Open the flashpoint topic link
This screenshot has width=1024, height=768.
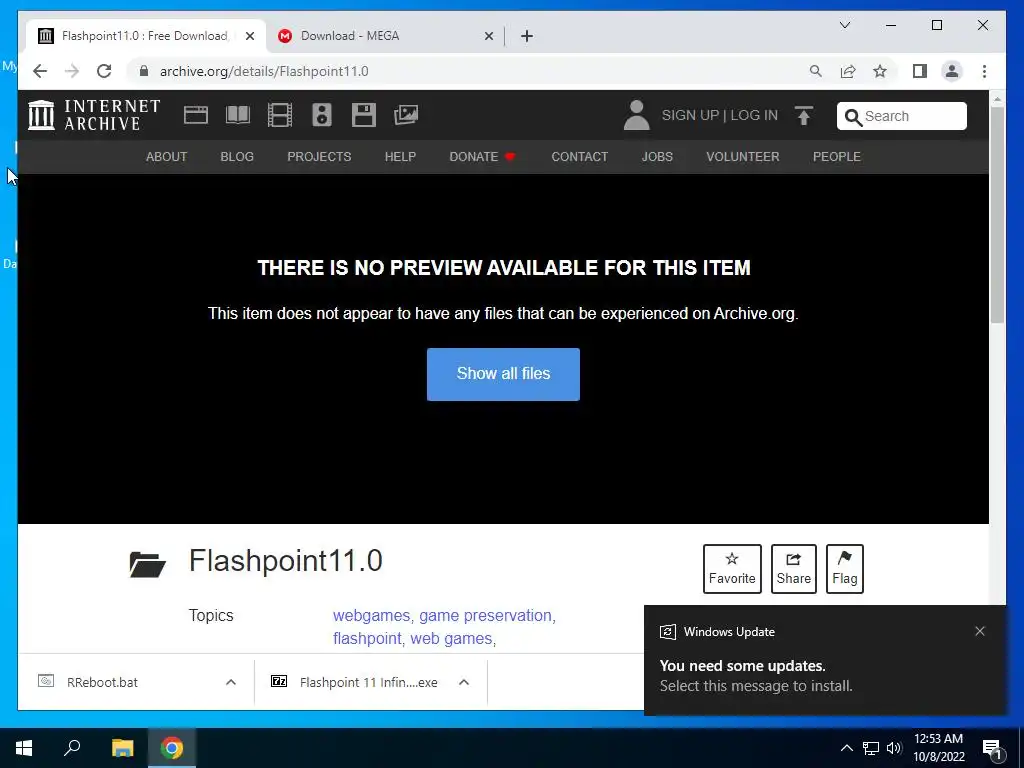coord(367,638)
